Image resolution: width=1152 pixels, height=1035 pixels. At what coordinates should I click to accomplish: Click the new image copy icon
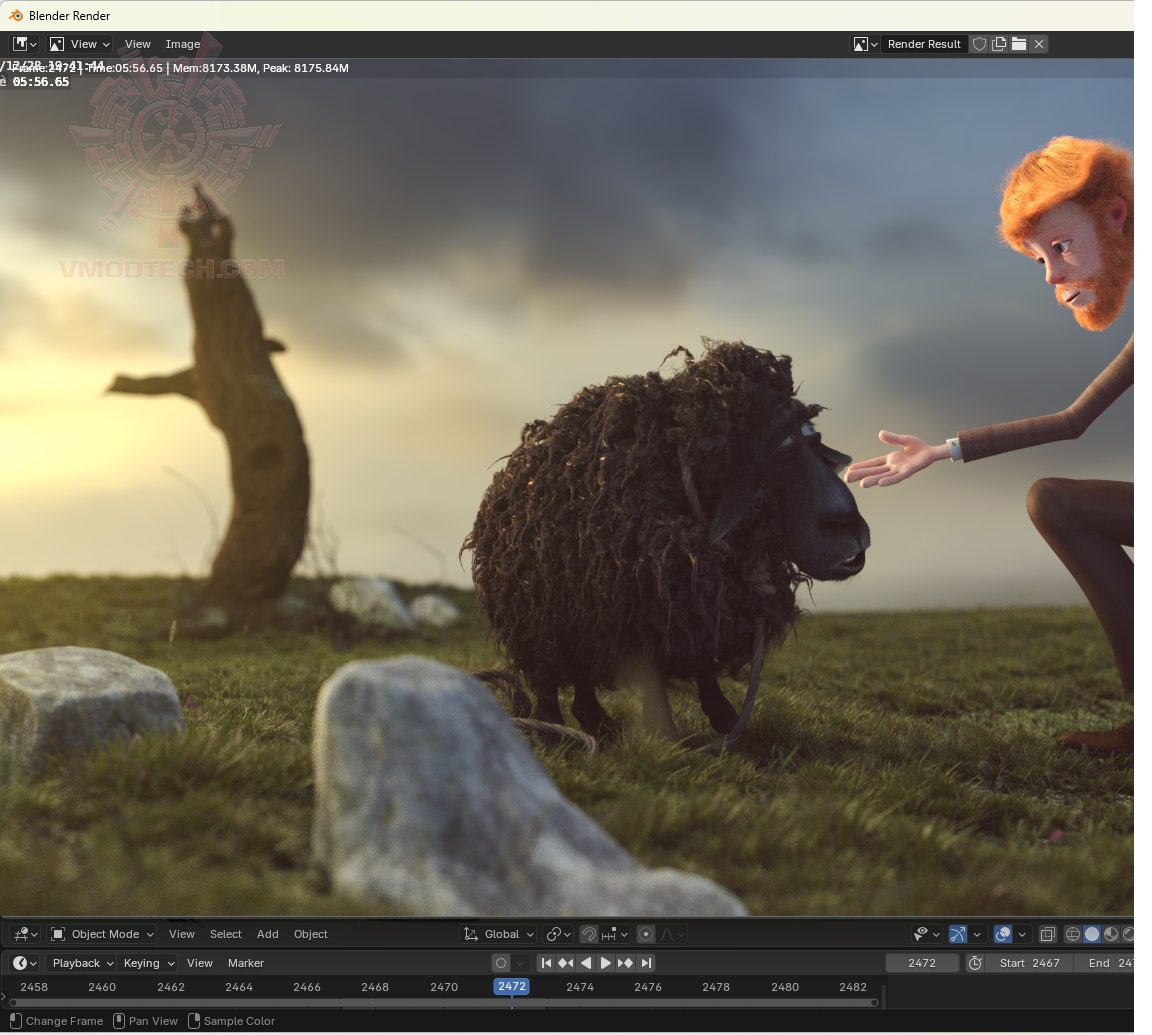(x=998, y=44)
